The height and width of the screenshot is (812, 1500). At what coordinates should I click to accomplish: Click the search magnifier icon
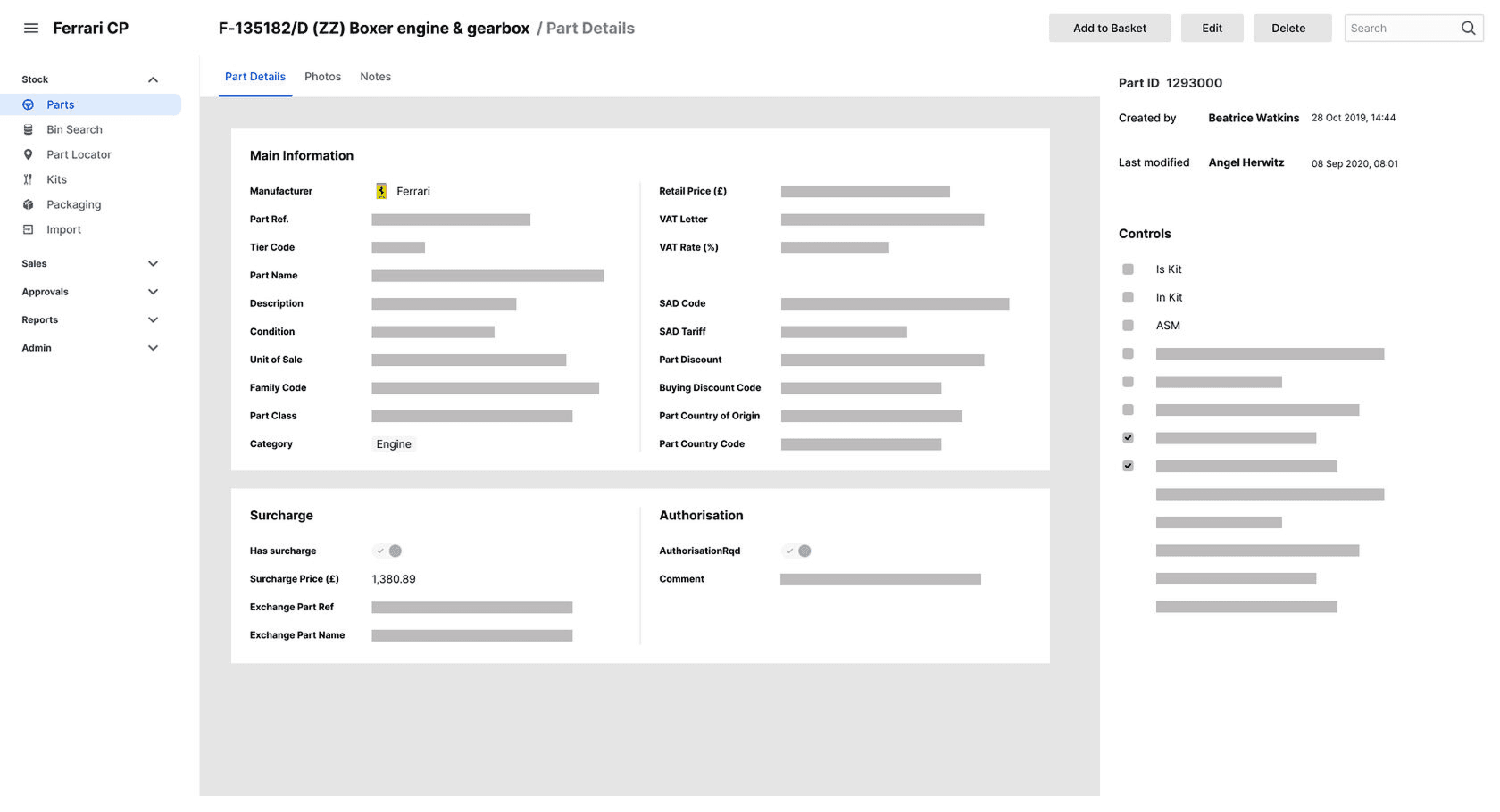pos(1468,28)
